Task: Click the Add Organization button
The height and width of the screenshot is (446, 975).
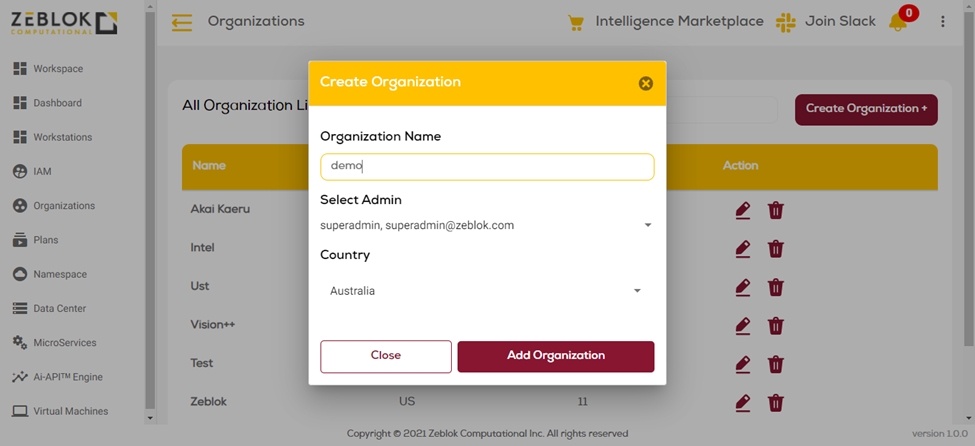Action: pos(555,356)
